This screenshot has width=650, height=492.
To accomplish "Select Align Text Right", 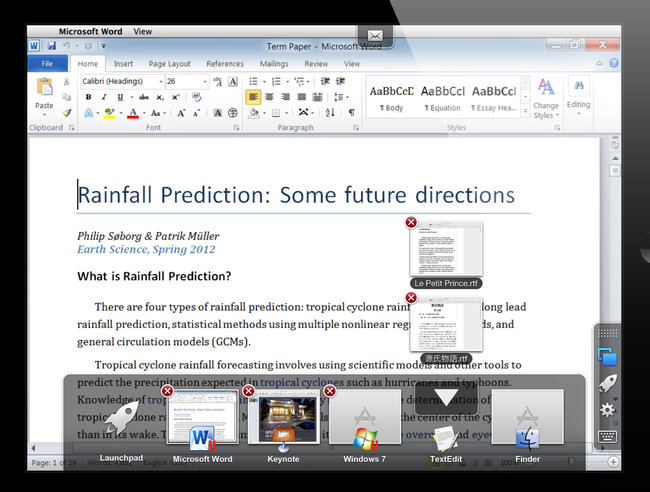I will [x=285, y=97].
